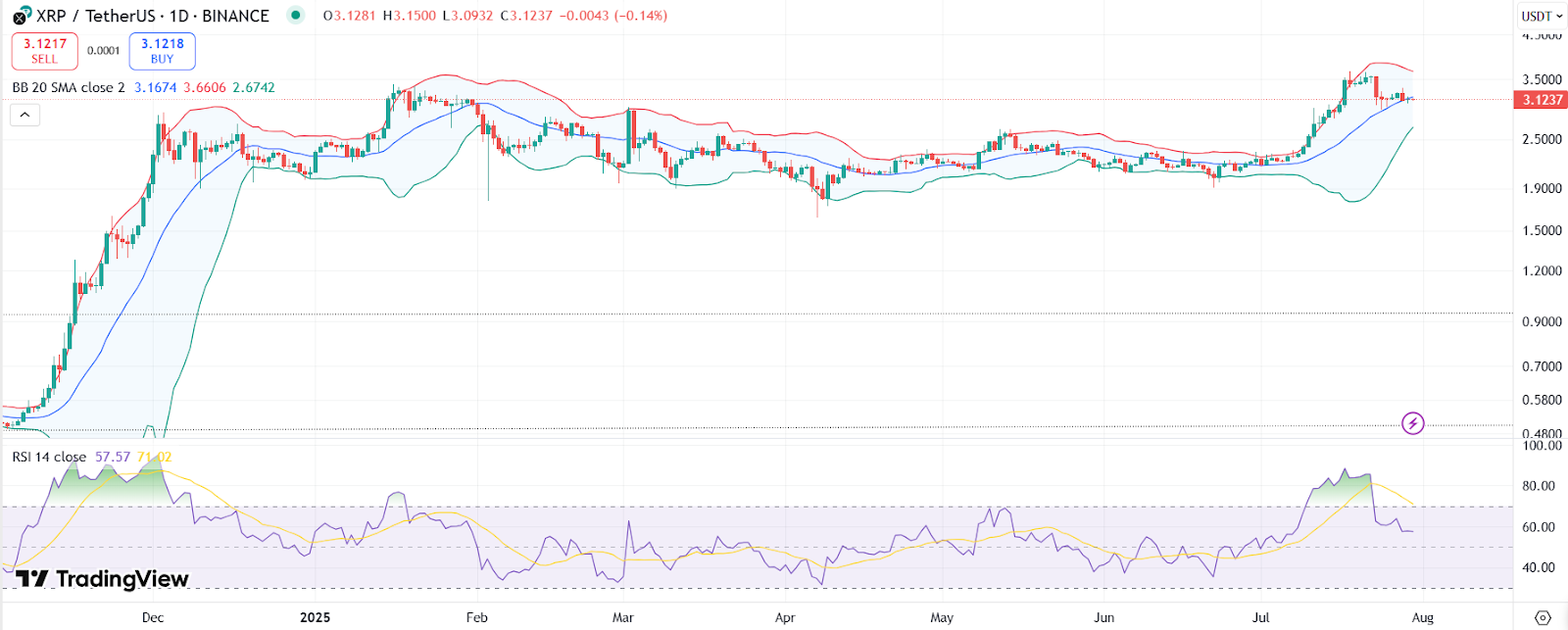Click the 2.5000 price axis label
Image resolution: width=1568 pixels, height=630 pixels.
(1542, 139)
